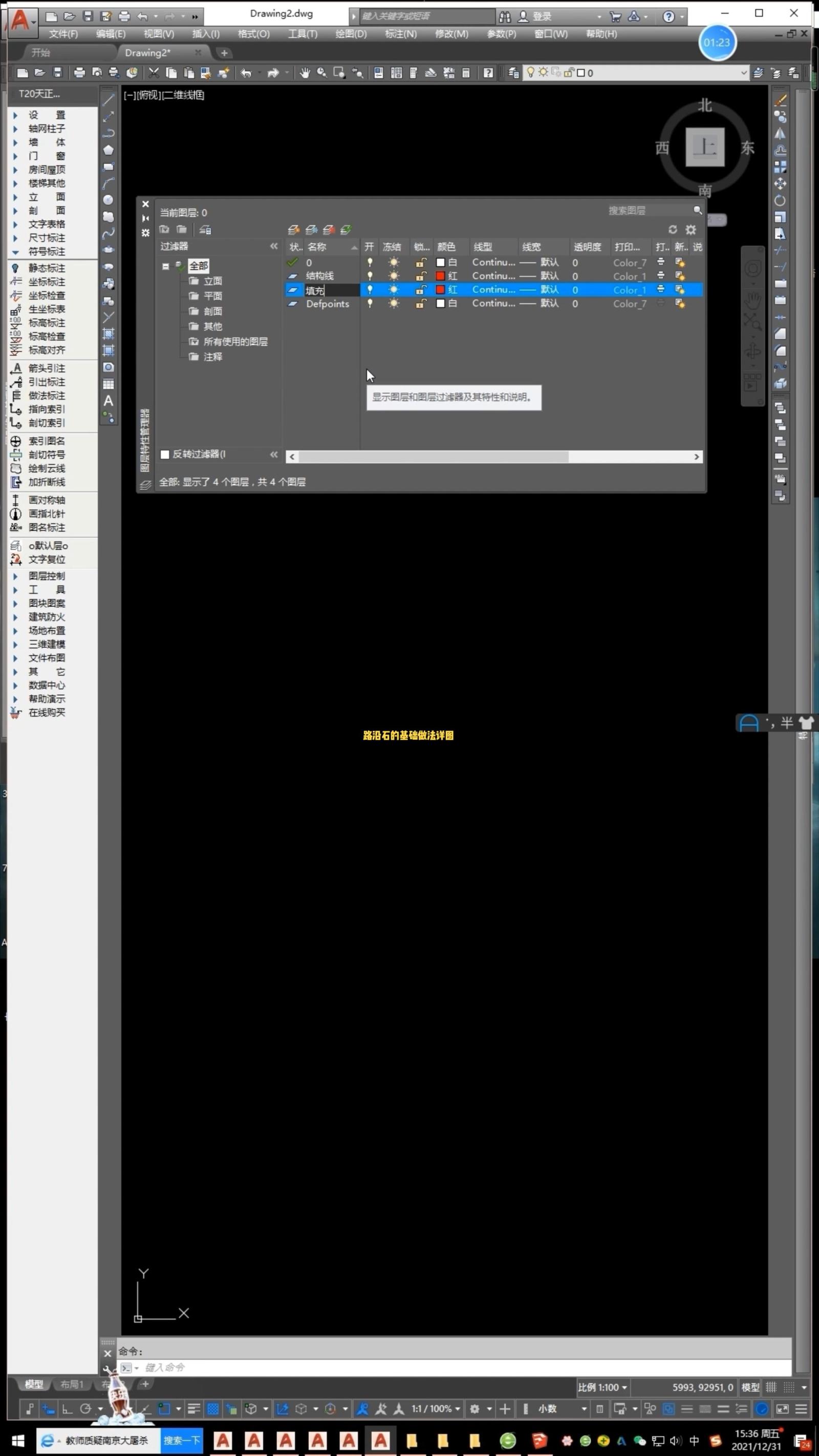The image size is (819, 1456).
Task: Click the red color swatch of 结构线 layer
Action: click(x=440, y=276)
